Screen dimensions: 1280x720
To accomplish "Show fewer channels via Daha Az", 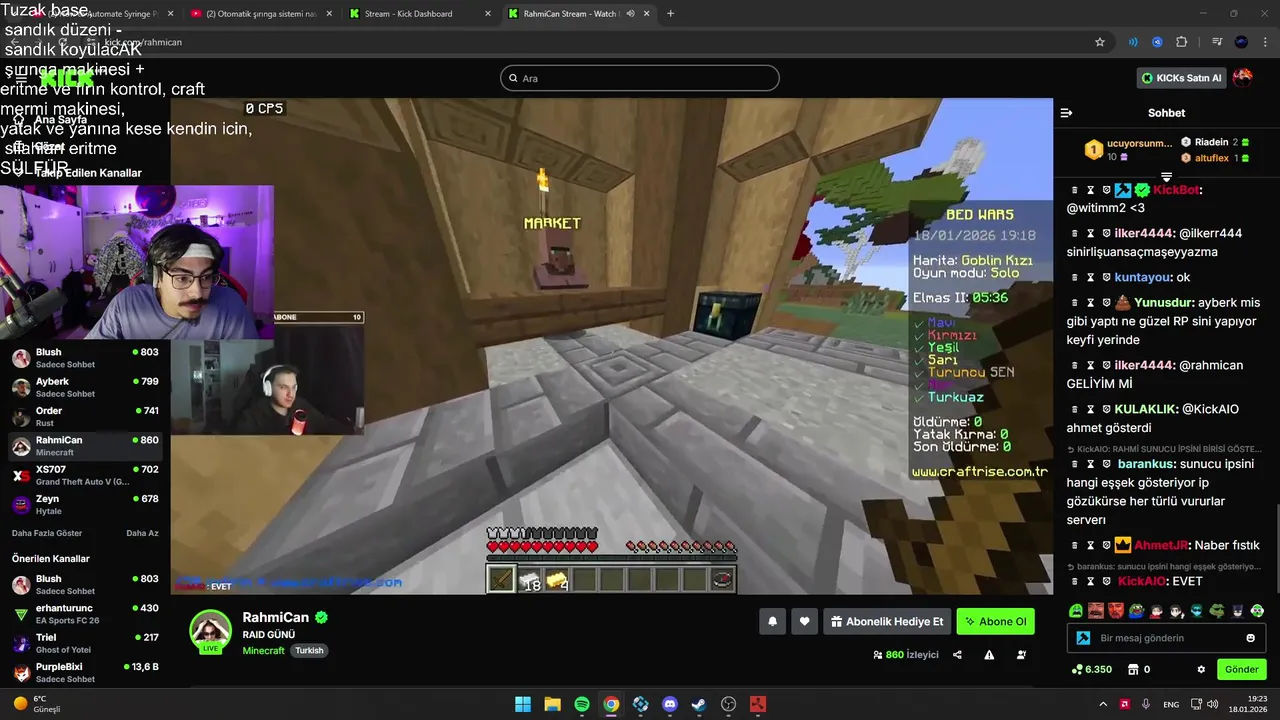I will point(142,533).
